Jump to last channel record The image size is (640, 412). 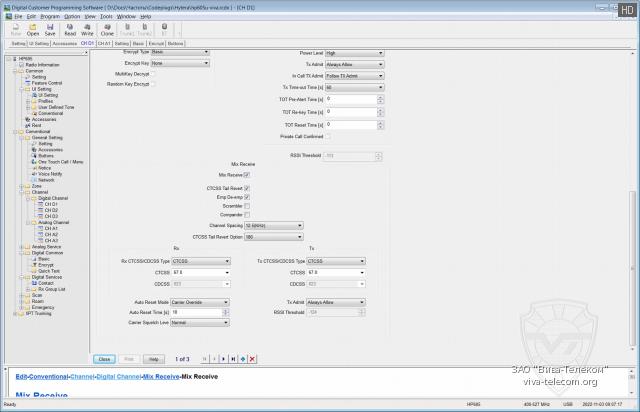[x=233, y=358]
